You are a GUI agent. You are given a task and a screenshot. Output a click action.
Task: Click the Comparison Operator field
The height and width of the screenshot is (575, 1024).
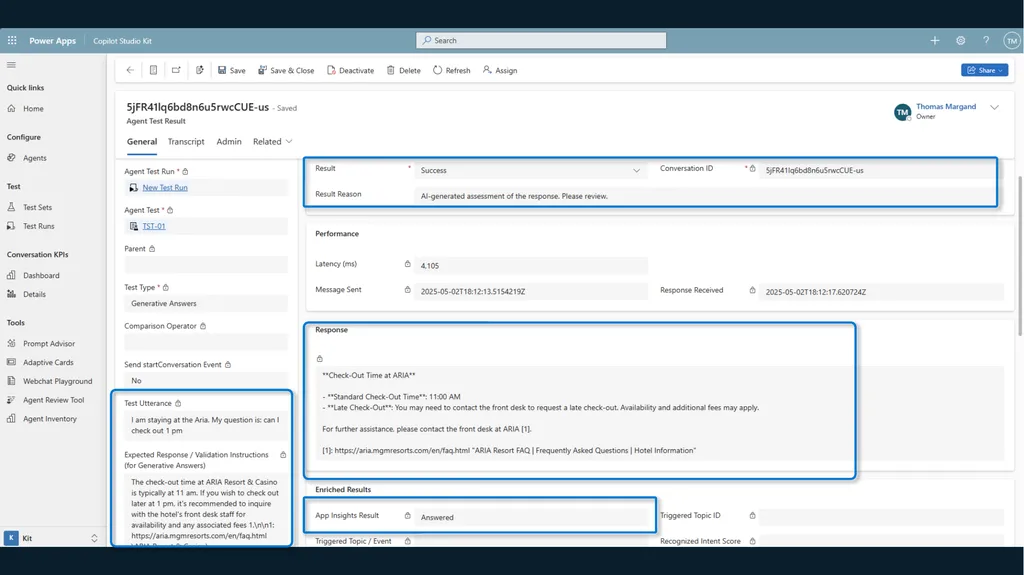[206, 342]
